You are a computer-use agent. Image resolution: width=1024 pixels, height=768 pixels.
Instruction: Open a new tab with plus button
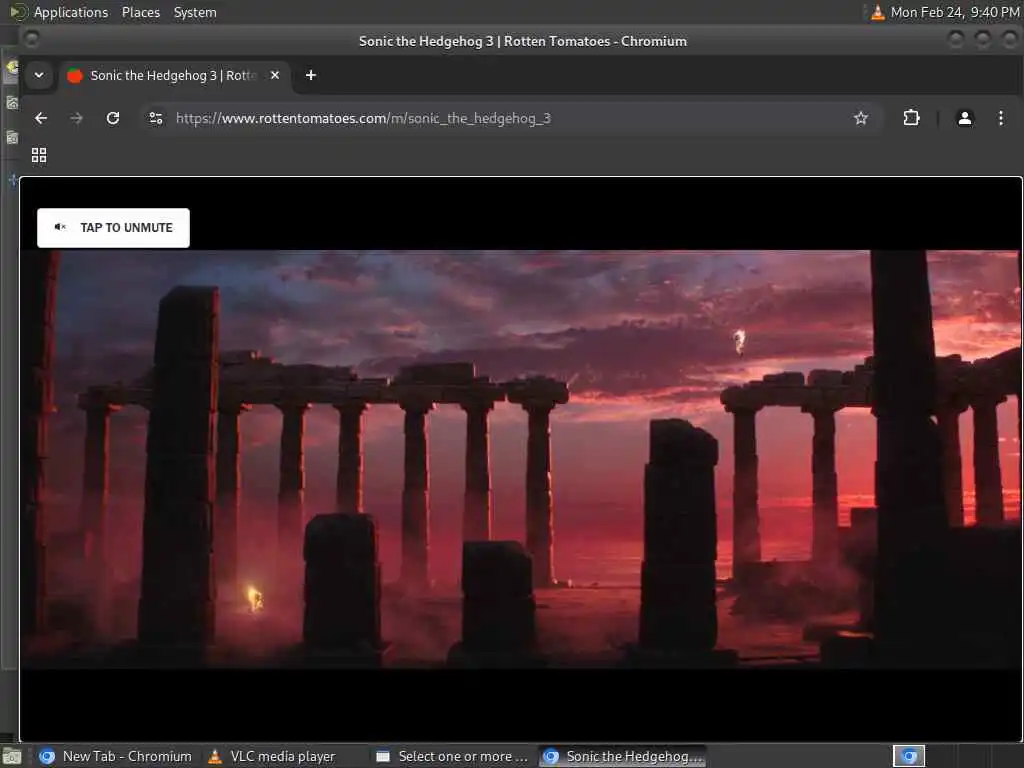311,75
